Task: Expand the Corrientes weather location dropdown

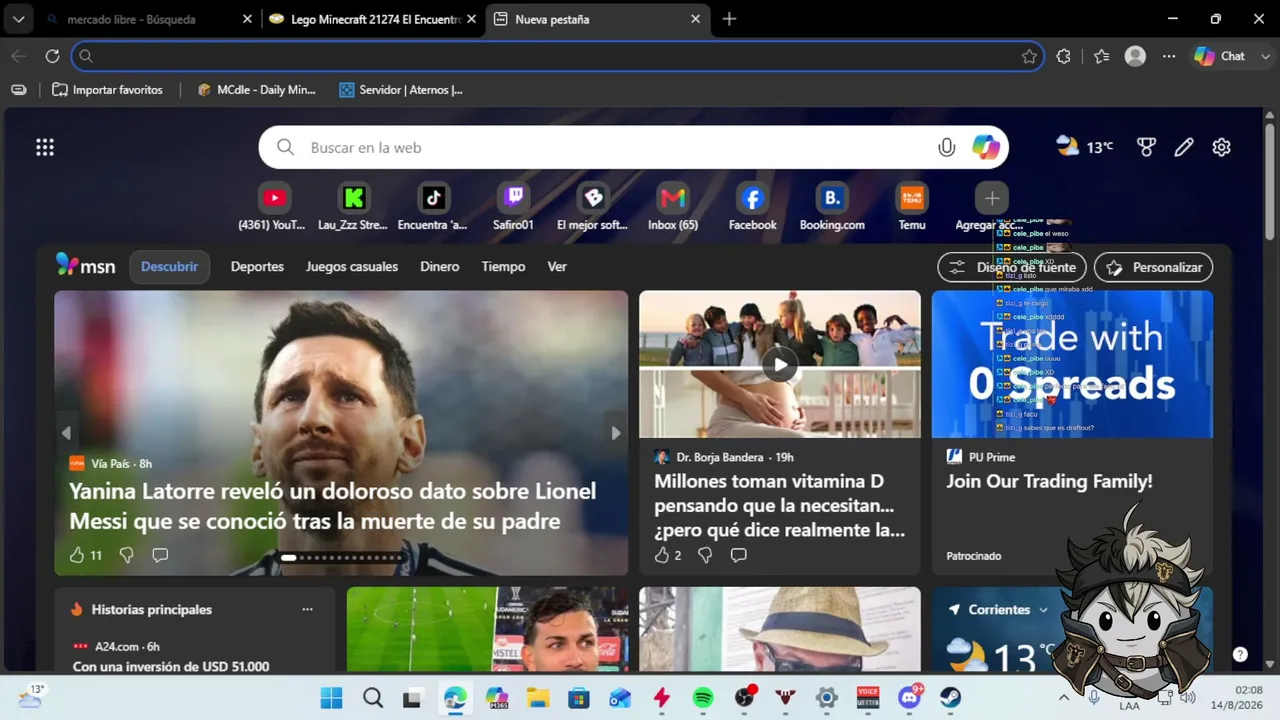Action: [x=1044, y=610]
